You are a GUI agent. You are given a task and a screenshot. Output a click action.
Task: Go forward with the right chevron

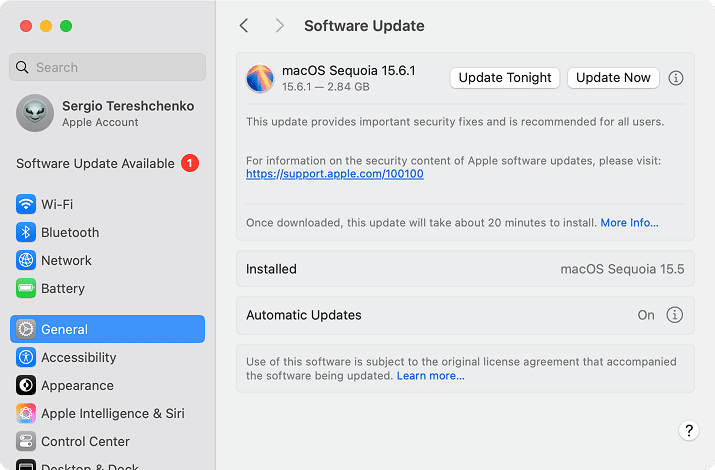(280, 26)
